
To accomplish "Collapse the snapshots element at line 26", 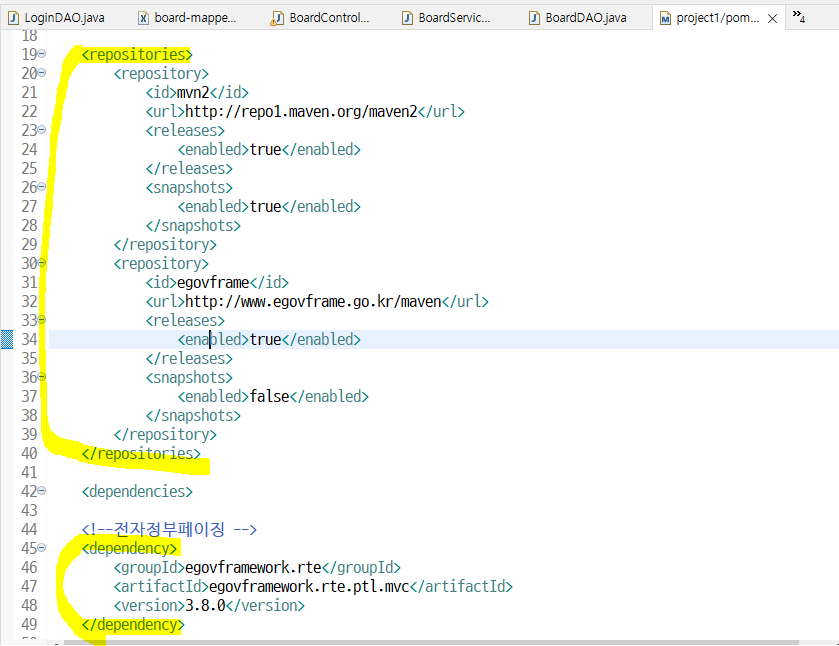I will pyautogui.click(x=42, y=187).
